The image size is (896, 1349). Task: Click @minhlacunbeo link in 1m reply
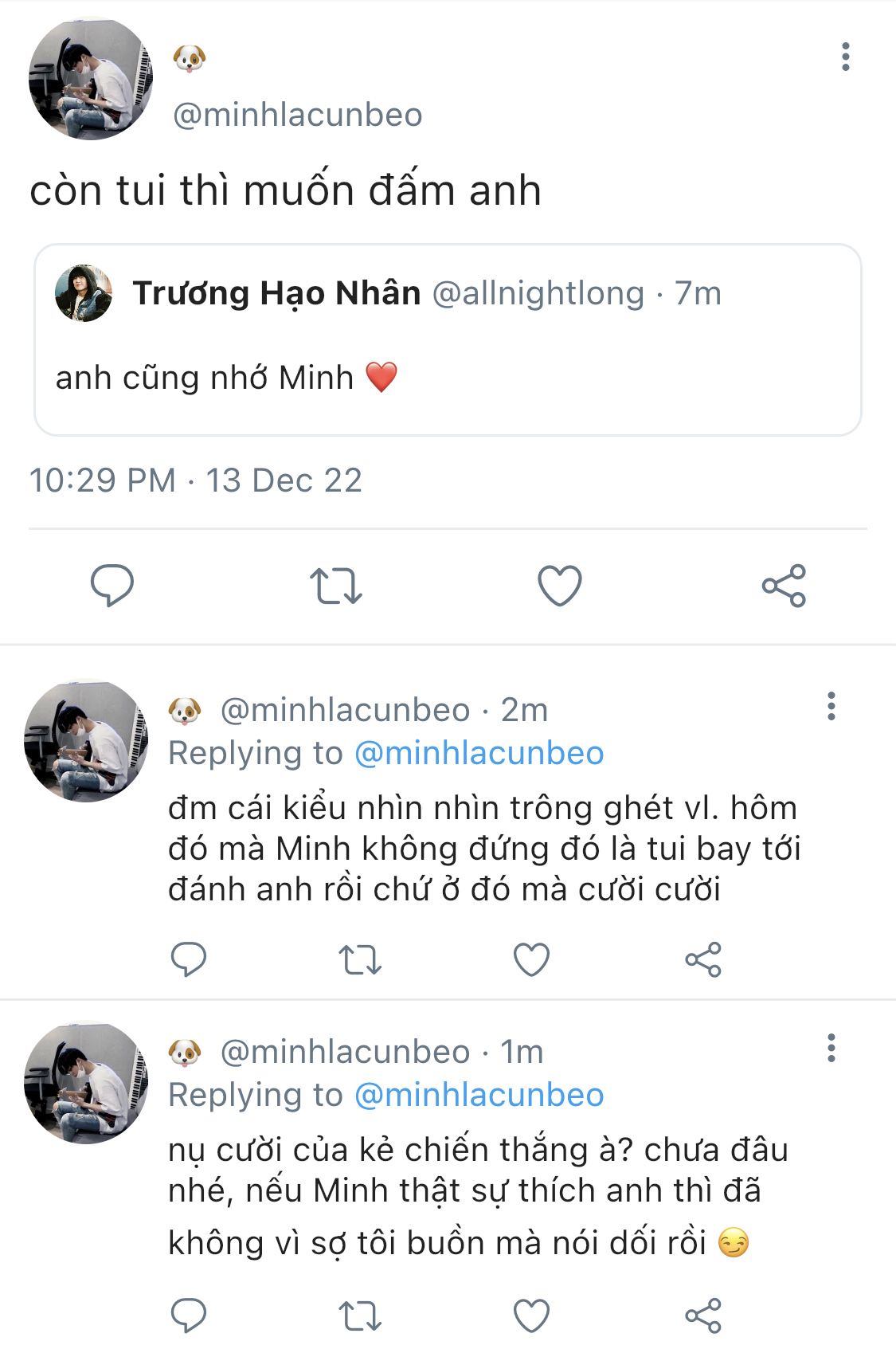(479, 1095)
